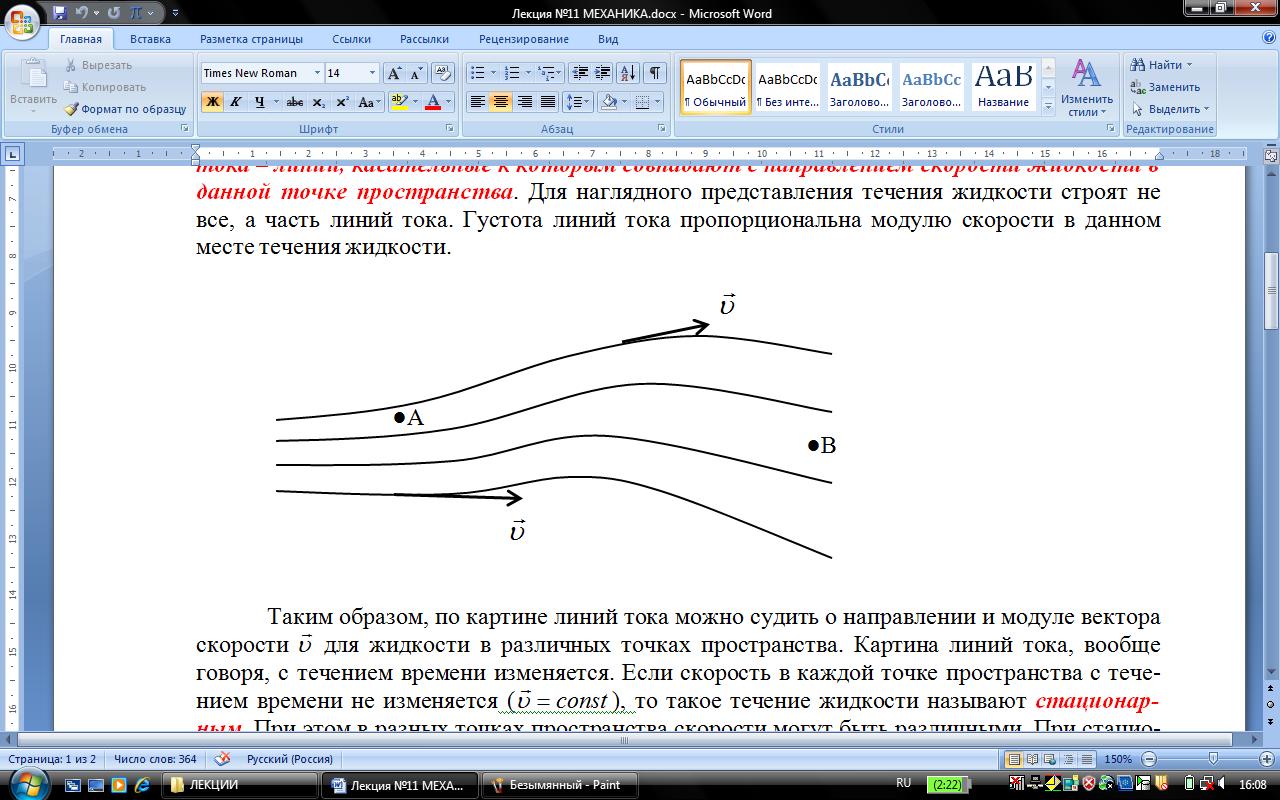
Task: Open the Рецензирование (Review) tab
Action: coord(524,39)
